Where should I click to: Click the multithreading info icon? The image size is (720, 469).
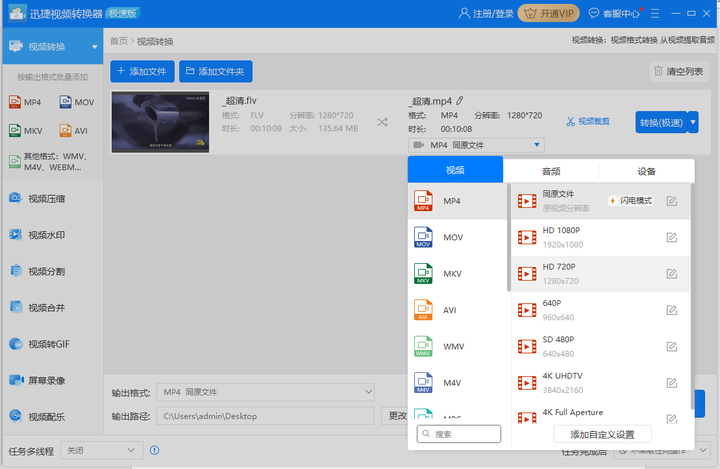[155, 450]
